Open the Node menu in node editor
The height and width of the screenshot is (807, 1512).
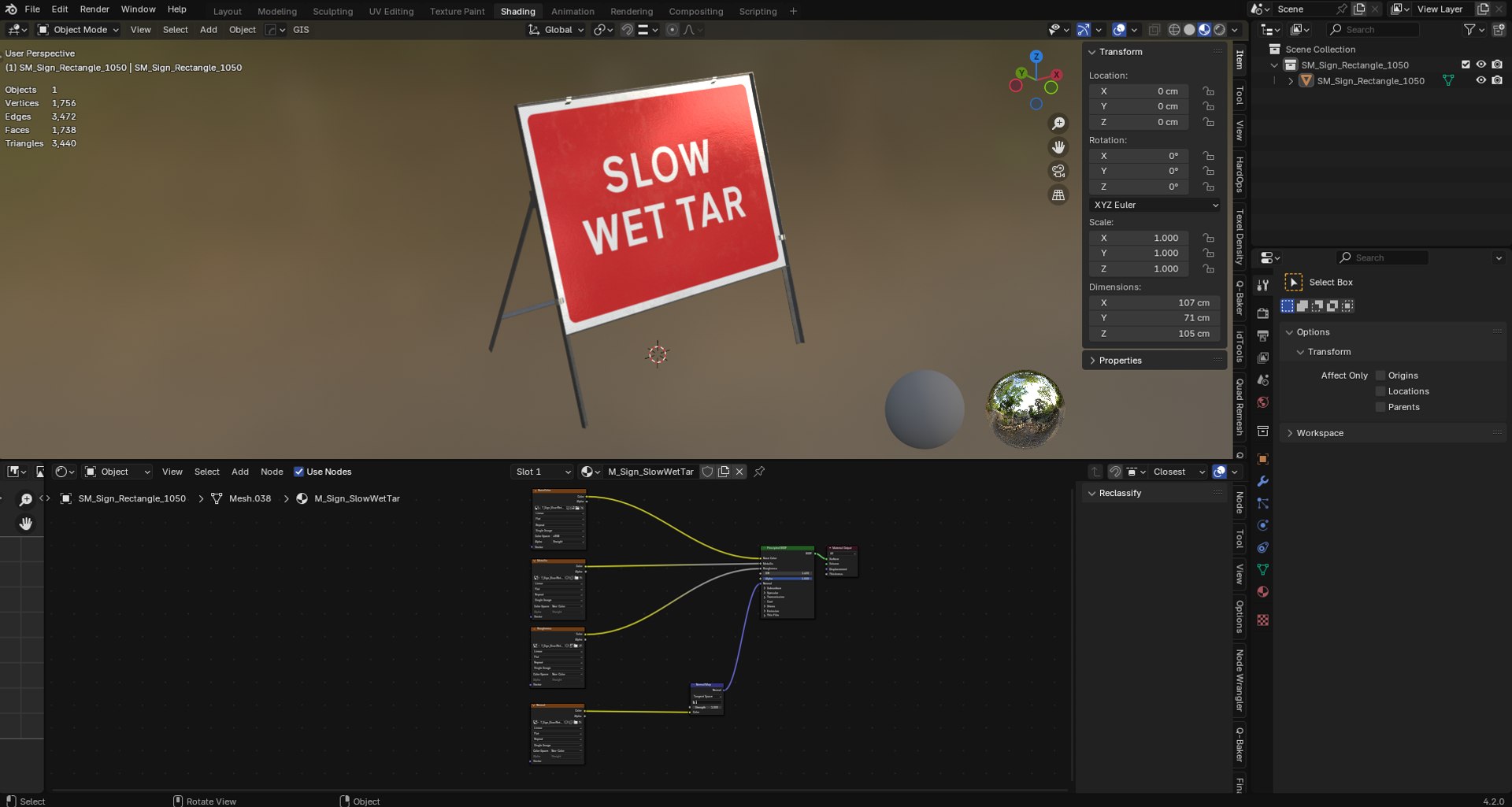[272, 472]
